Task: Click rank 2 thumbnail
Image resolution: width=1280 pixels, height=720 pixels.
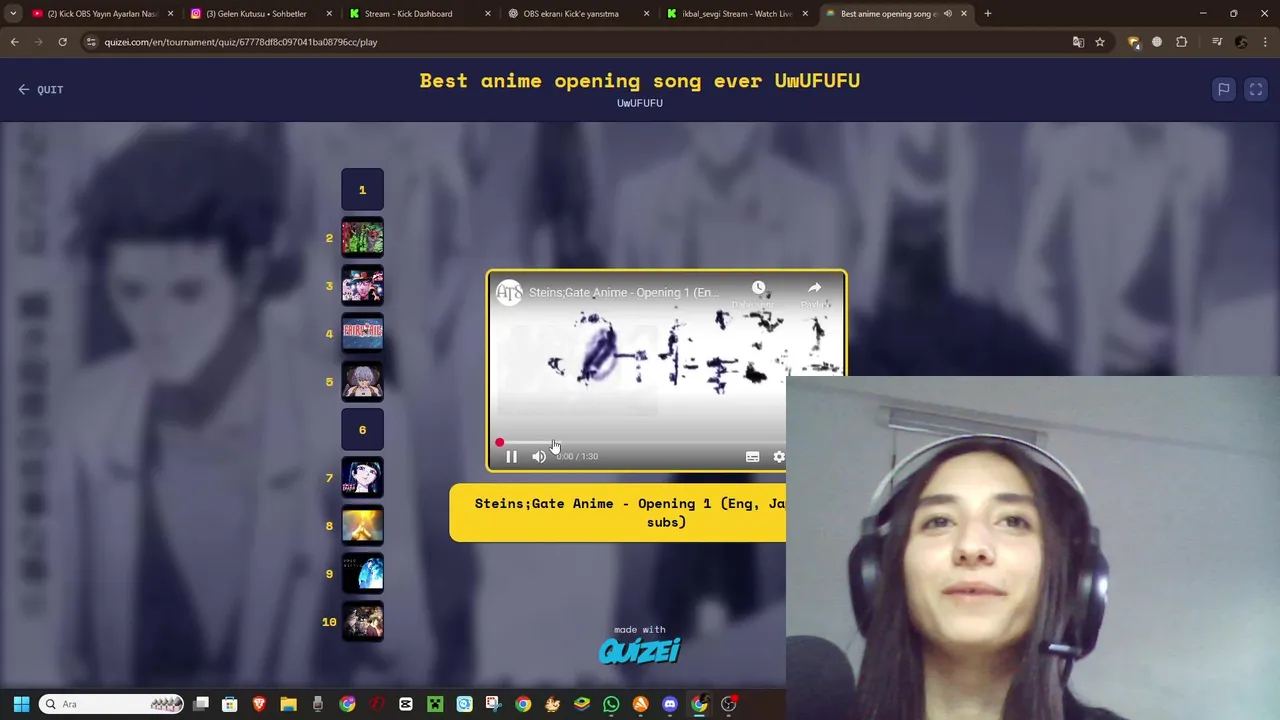Action: tap(362, 238)
